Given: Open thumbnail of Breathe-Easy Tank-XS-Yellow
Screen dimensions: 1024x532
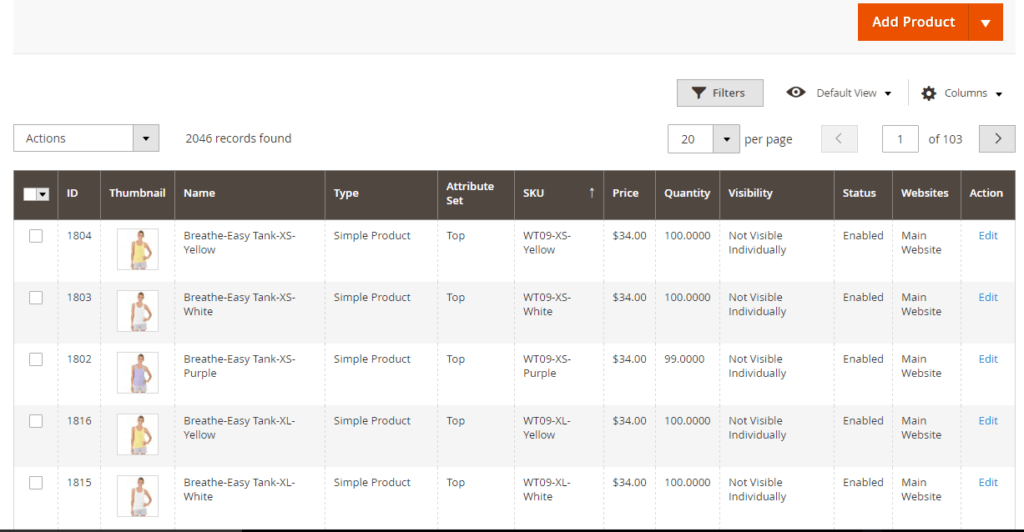Looking at the screenshot, I should point(137,249).
